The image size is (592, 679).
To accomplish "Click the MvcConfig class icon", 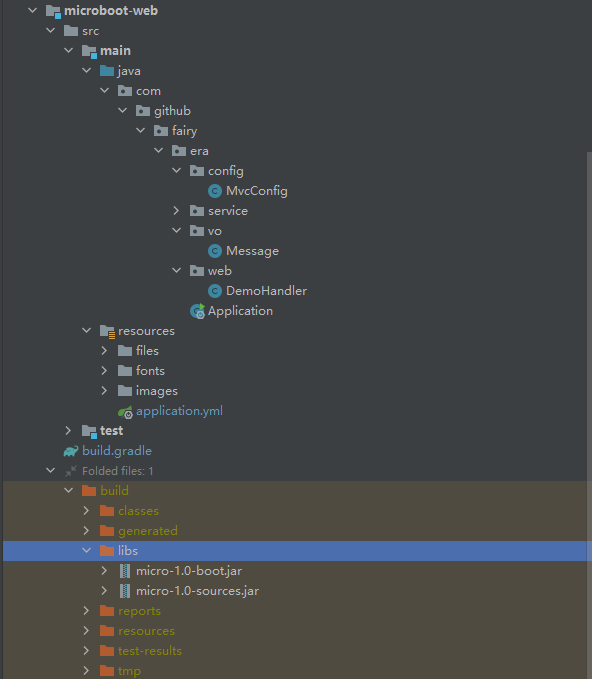I will click(x=215, y=191).
